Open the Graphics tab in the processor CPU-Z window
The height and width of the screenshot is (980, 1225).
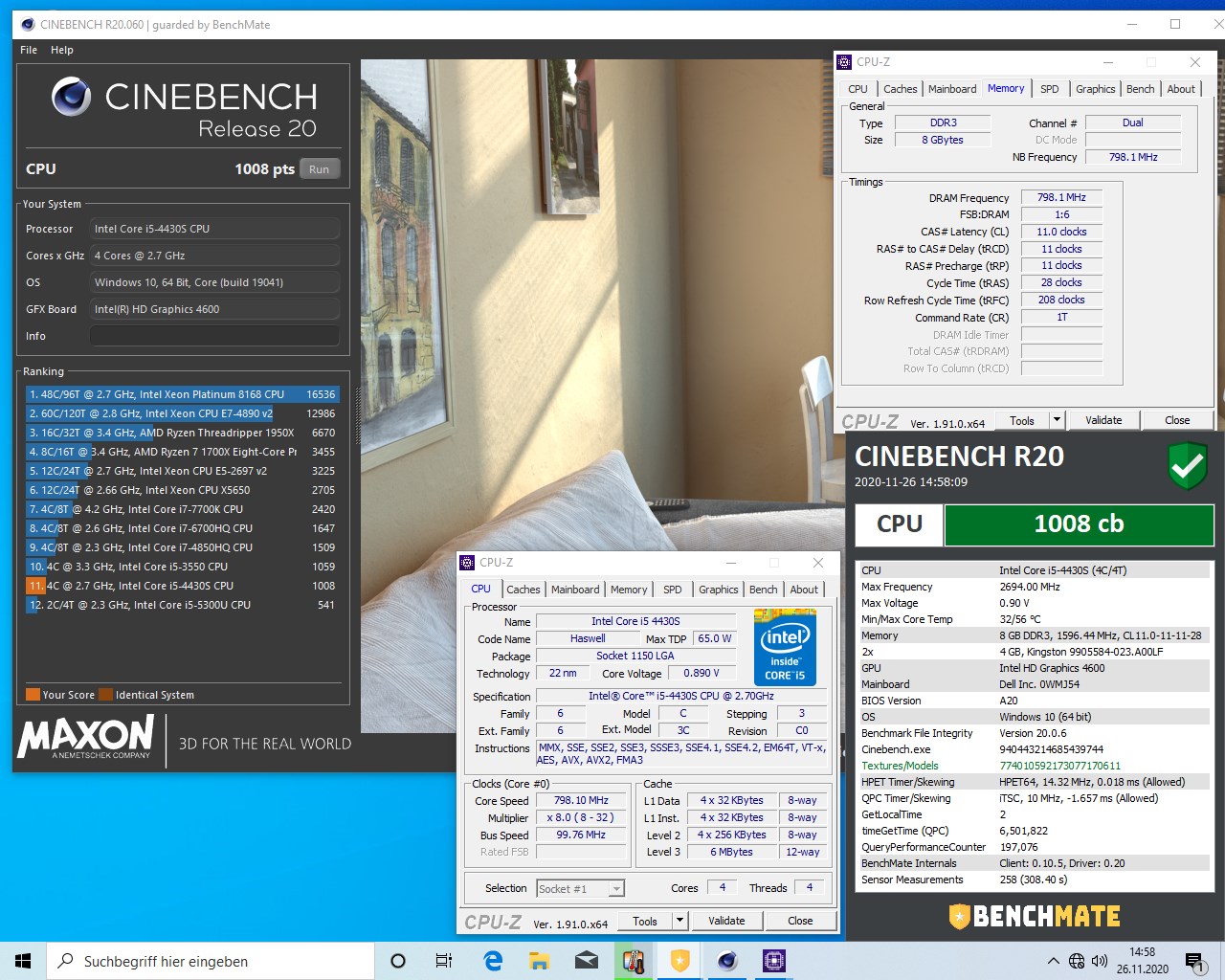(x=718, y=590)
